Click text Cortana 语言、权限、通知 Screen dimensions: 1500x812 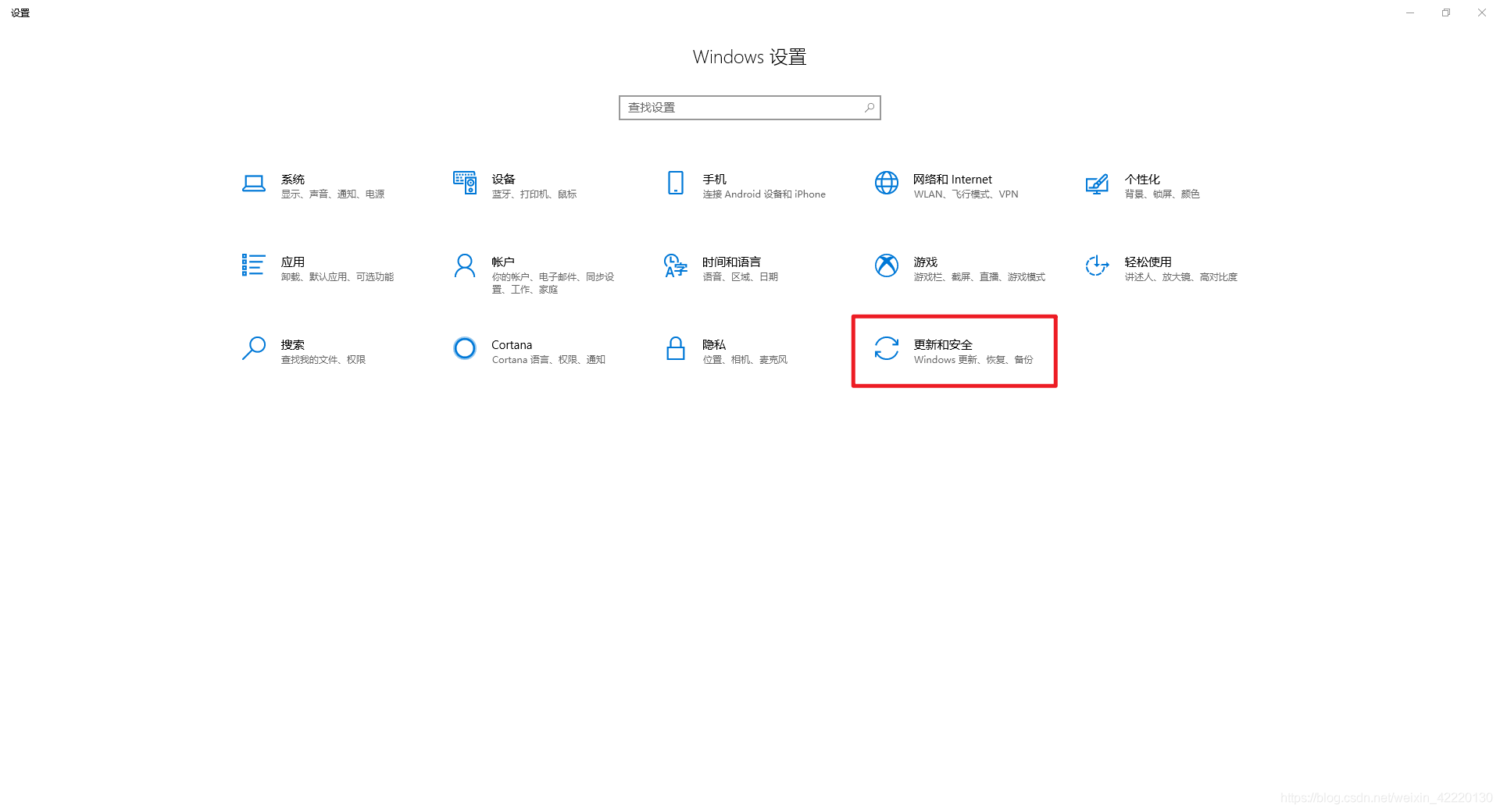548,360
